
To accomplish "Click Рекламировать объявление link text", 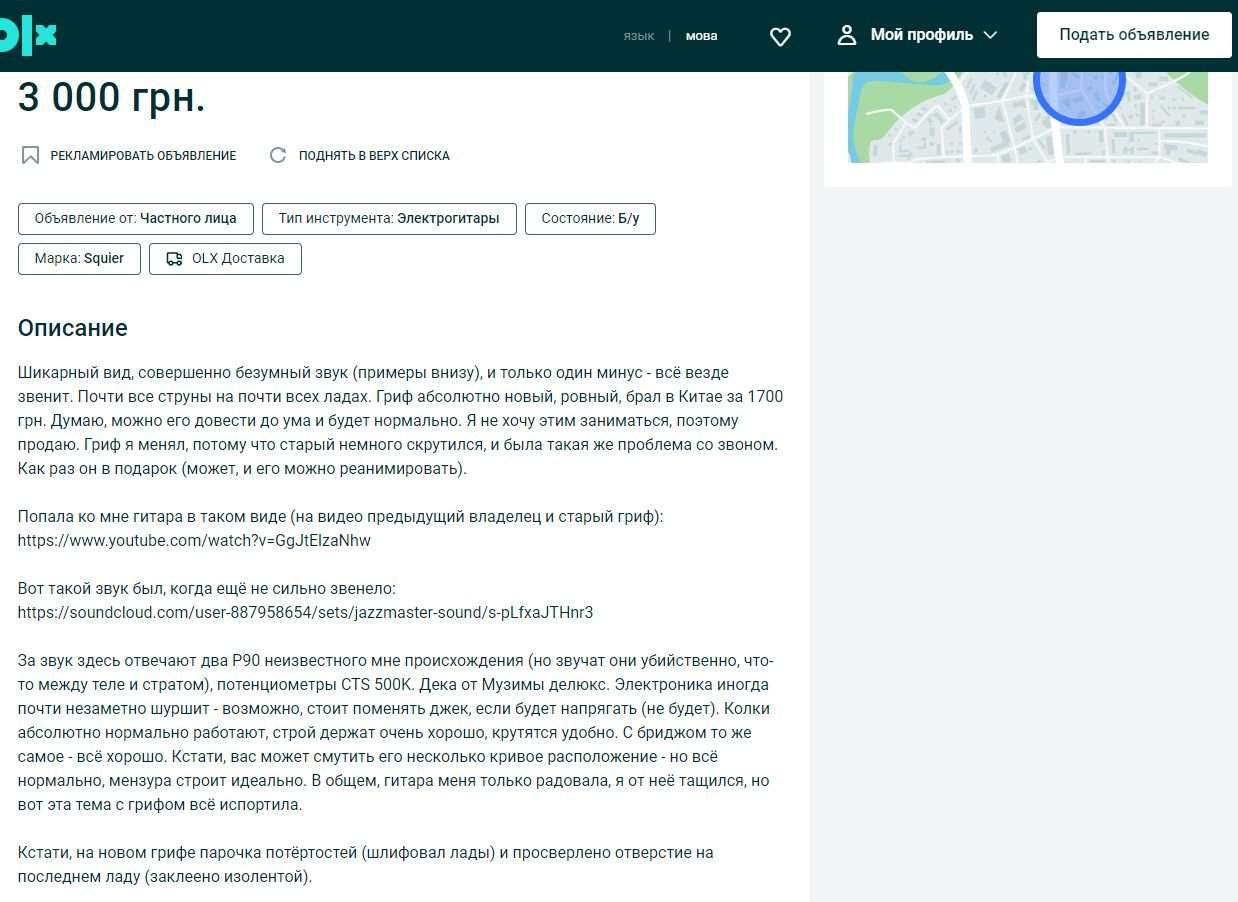I will click(143, 156).
